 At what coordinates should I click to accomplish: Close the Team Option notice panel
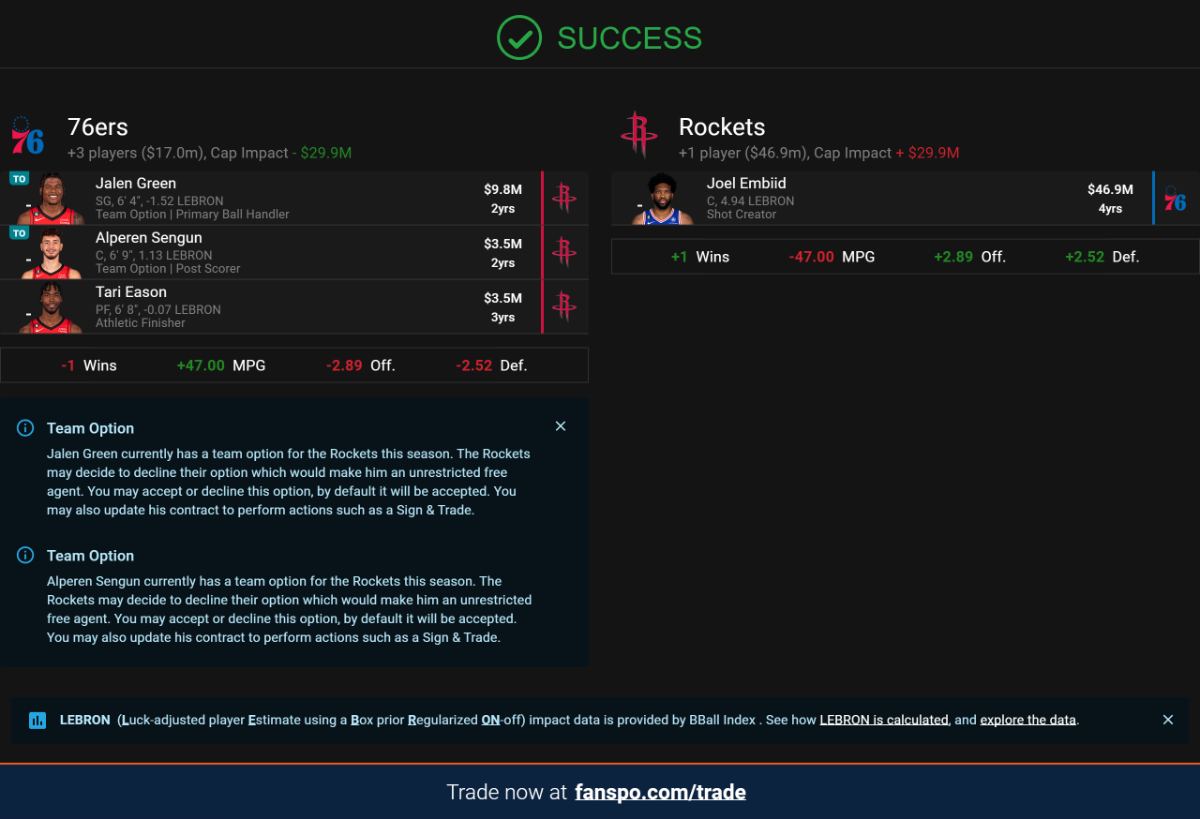click(560, 426)
